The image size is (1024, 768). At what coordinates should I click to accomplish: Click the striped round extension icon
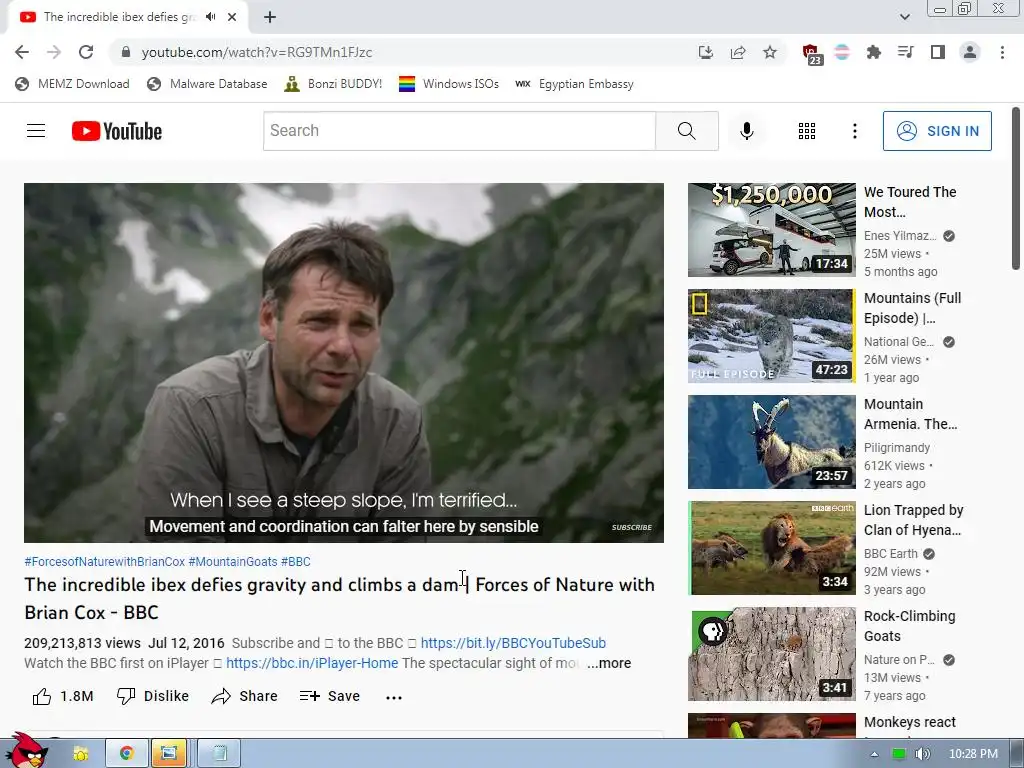[842, 52]
